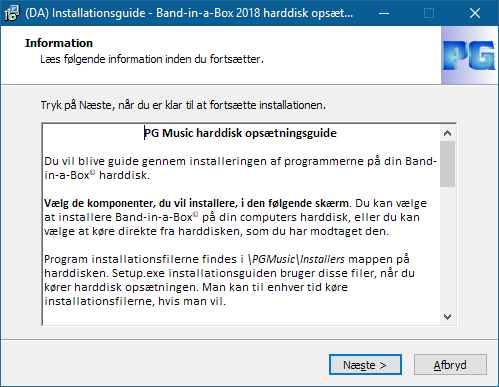The height and width of the screenshot is (387, 499).
Task: Place cursor in 'PG Music harddisk opsætningsguide' heading
Action: (240, 133)
